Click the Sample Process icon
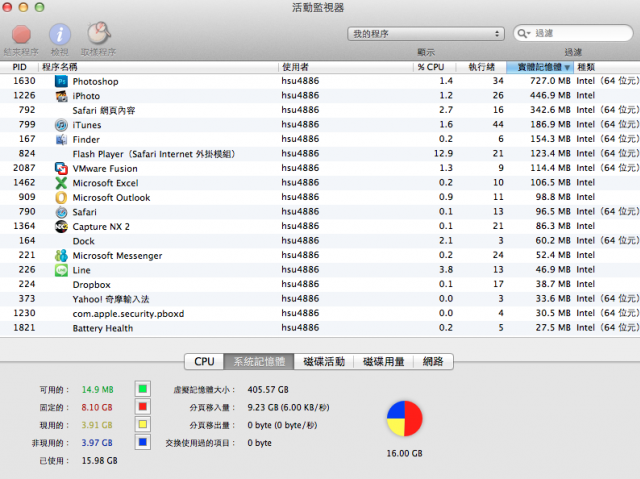The image size is (640, 479). pos(99,33)
